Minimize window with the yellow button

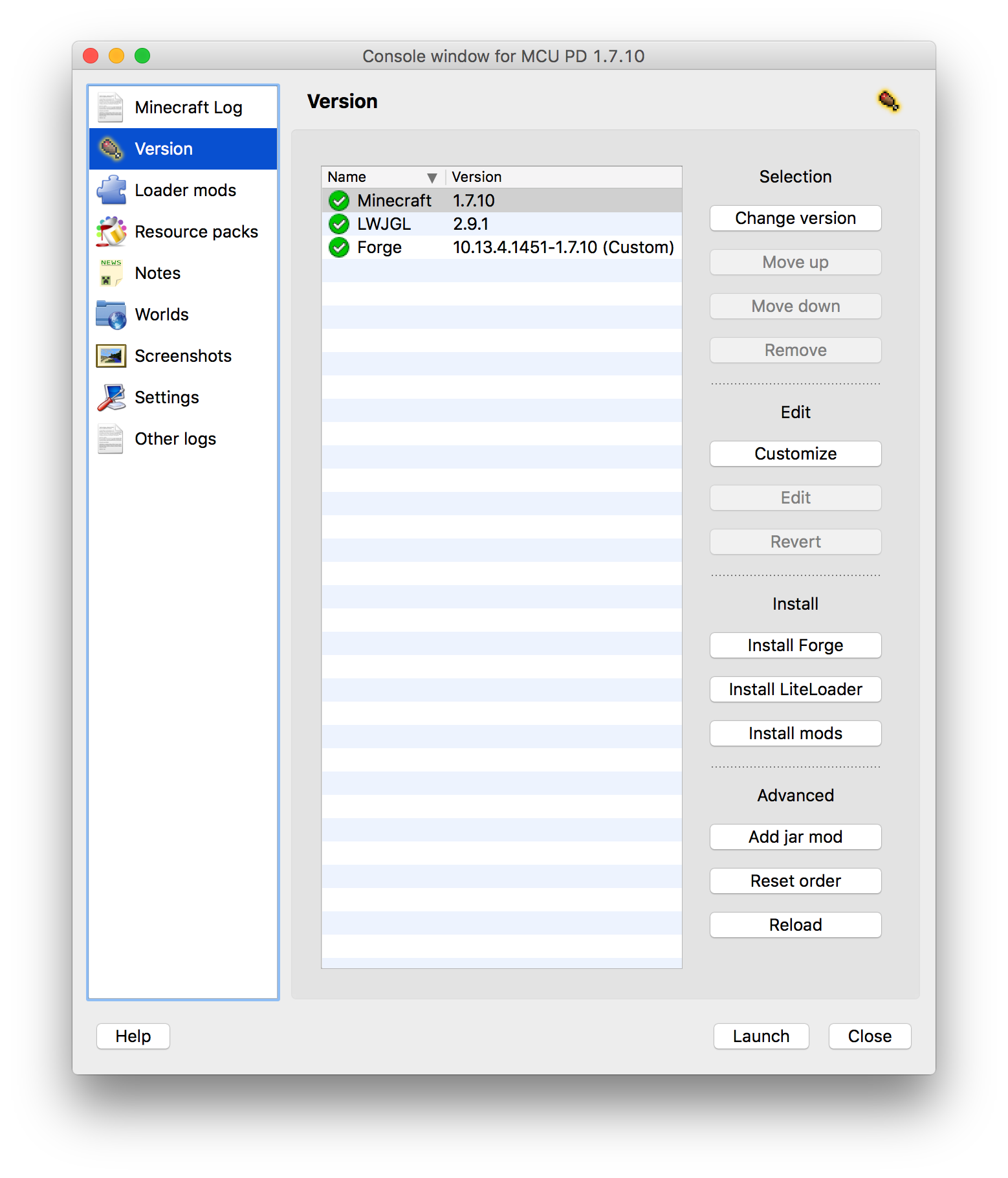[x=116, y=56]
